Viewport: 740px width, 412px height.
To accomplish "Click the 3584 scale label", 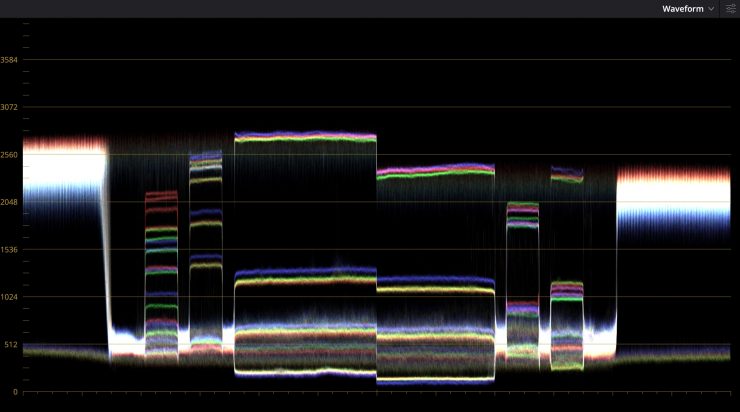I will point(10,60).
